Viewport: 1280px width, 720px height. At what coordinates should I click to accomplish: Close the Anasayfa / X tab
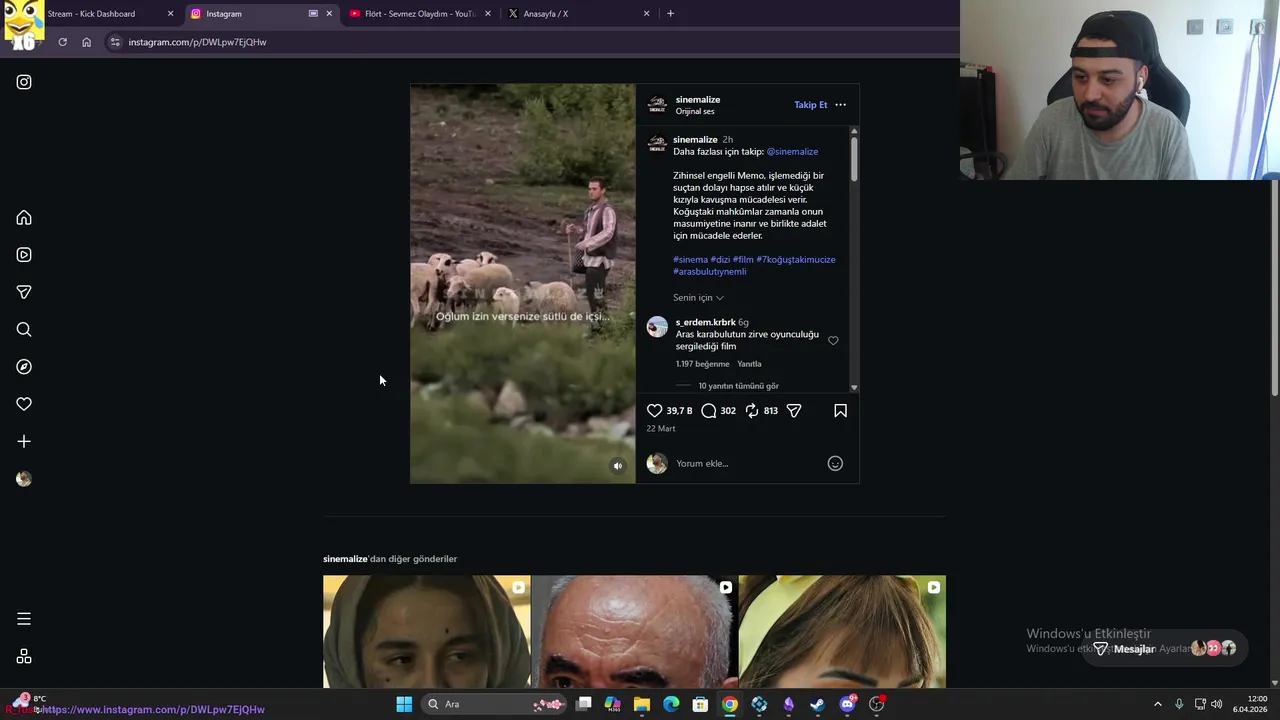646,14
